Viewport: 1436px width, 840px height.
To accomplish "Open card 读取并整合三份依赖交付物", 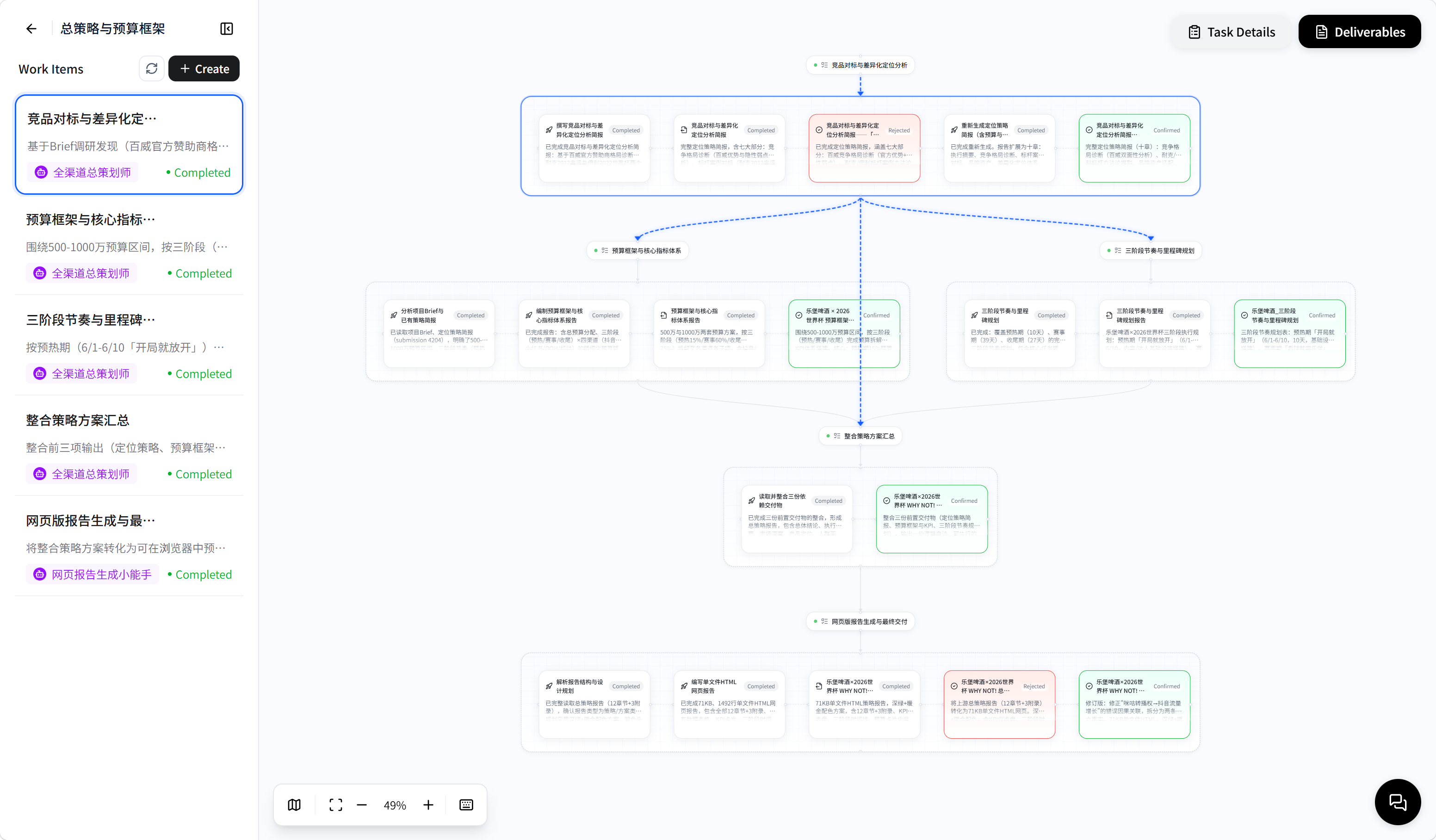I will [x=797, y=519].
